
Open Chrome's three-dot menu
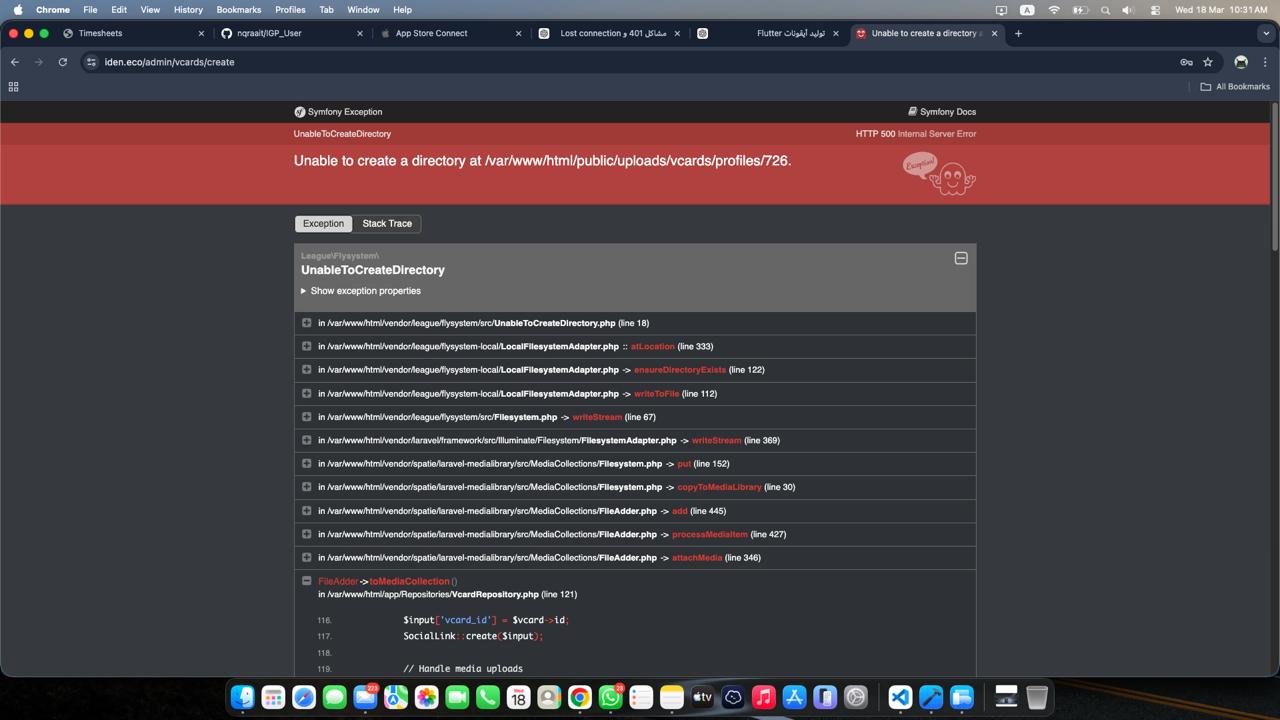(x=1265, y=62)
